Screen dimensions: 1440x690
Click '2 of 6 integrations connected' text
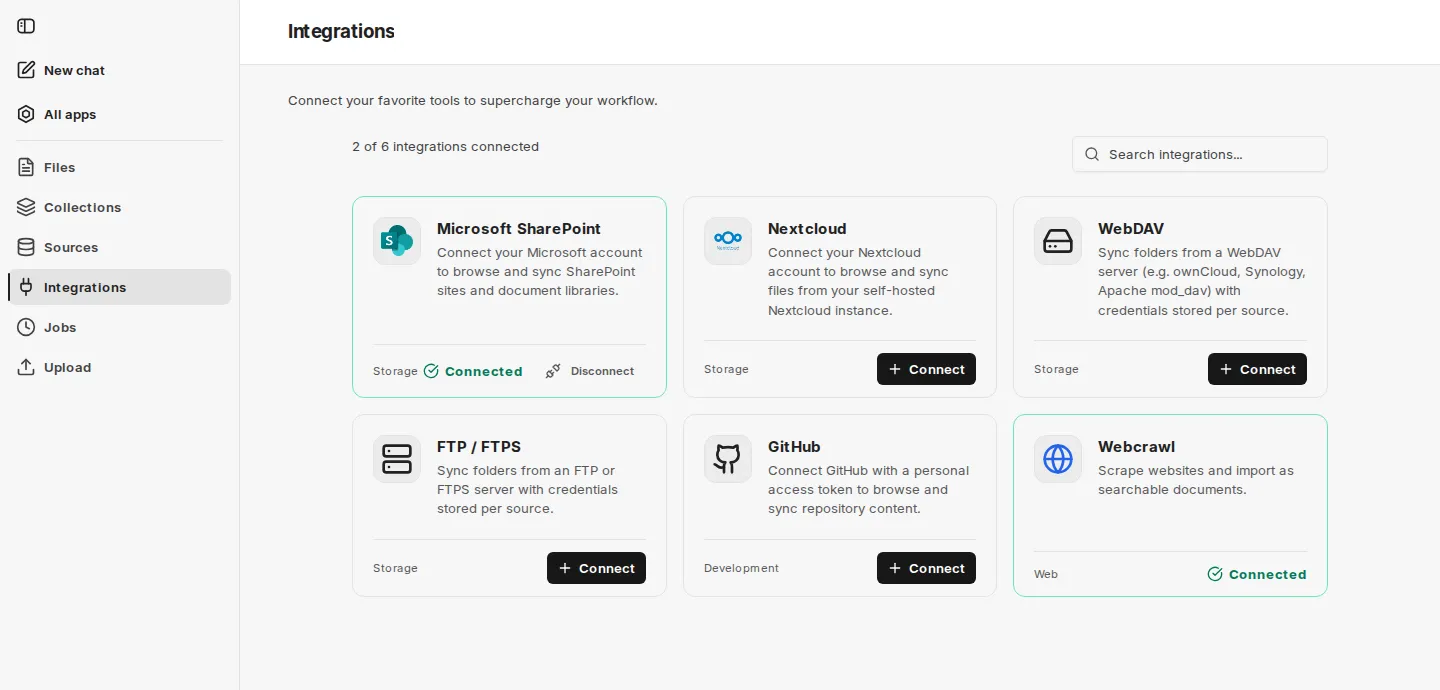click(445, 146)
